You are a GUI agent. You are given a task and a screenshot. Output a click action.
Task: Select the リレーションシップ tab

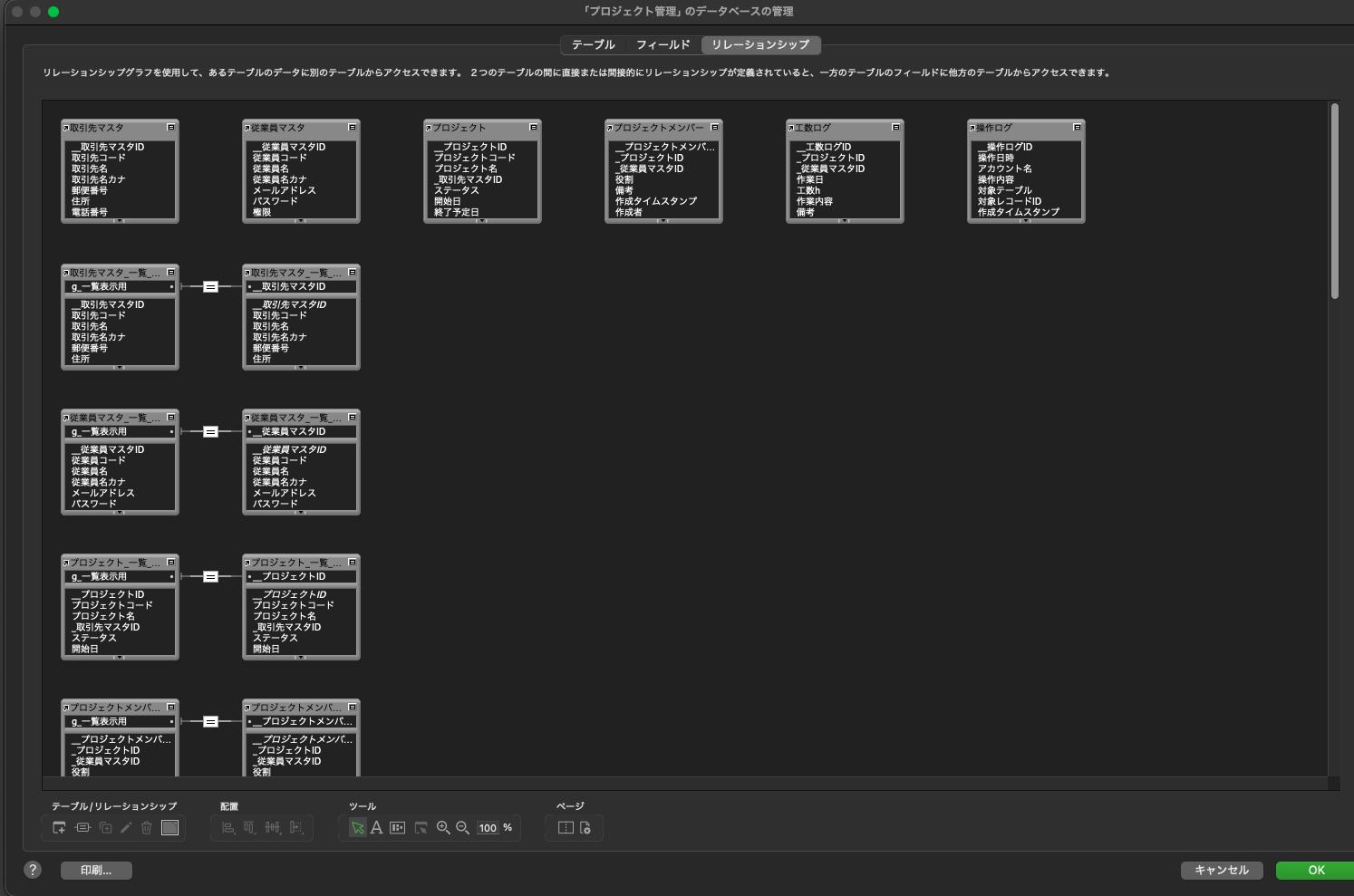(x=760, y=44)
